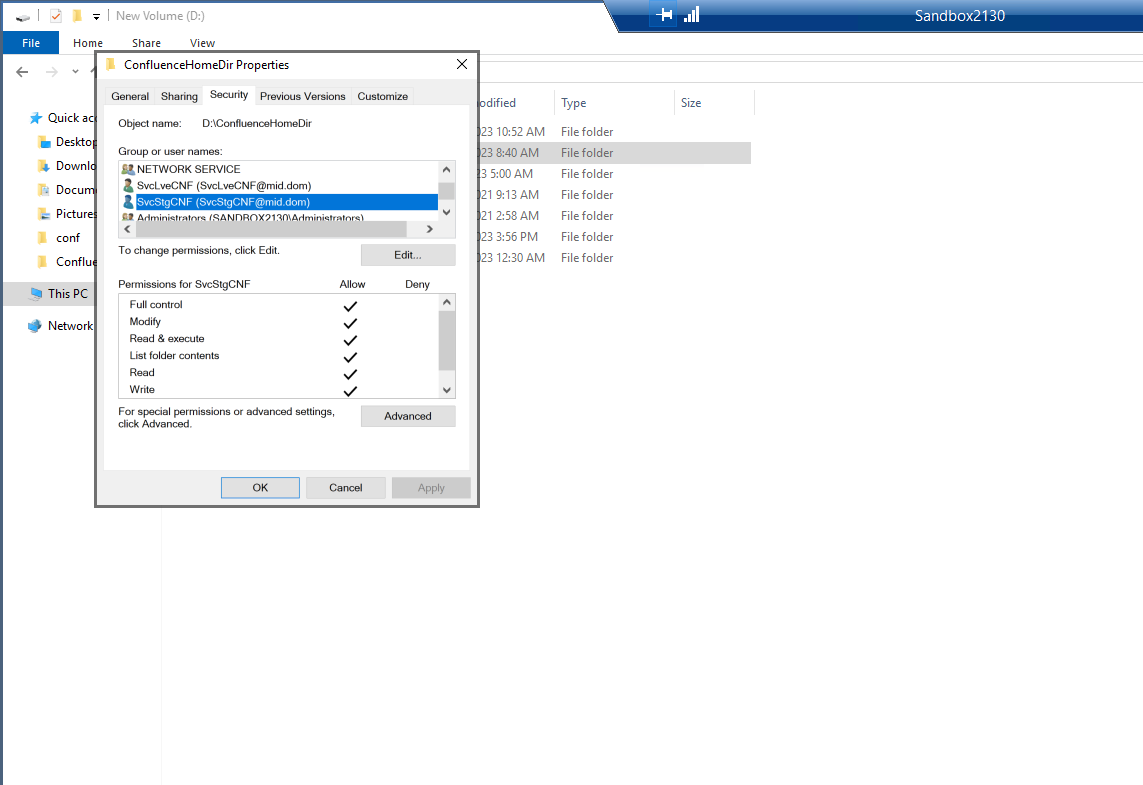Click the List folder contents permission row
The width and height of the screenshot is (1143, 785).
pyautogui.click(x=279, y=356)
